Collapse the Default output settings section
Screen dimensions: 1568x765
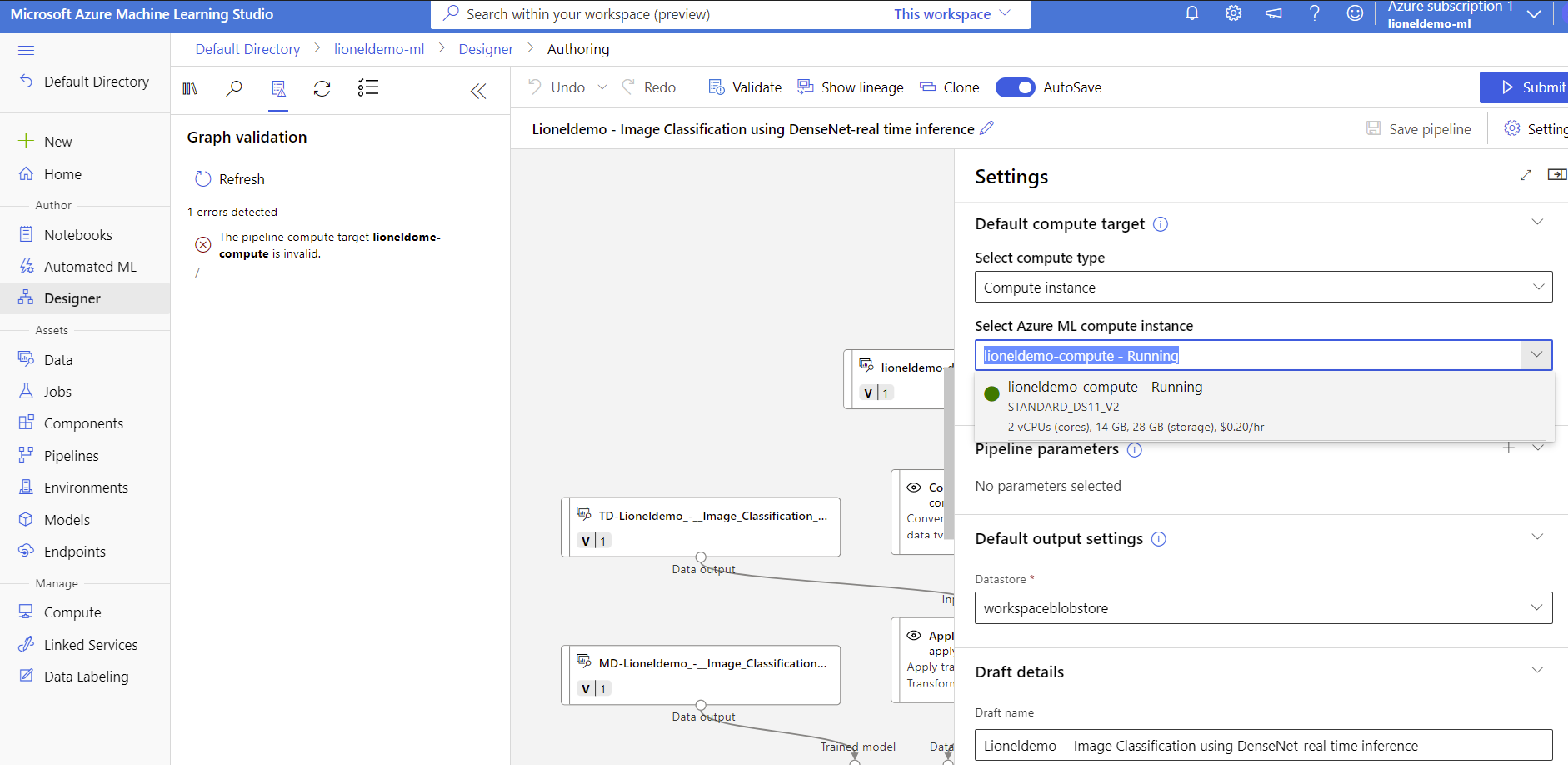tap(1537, 537)
